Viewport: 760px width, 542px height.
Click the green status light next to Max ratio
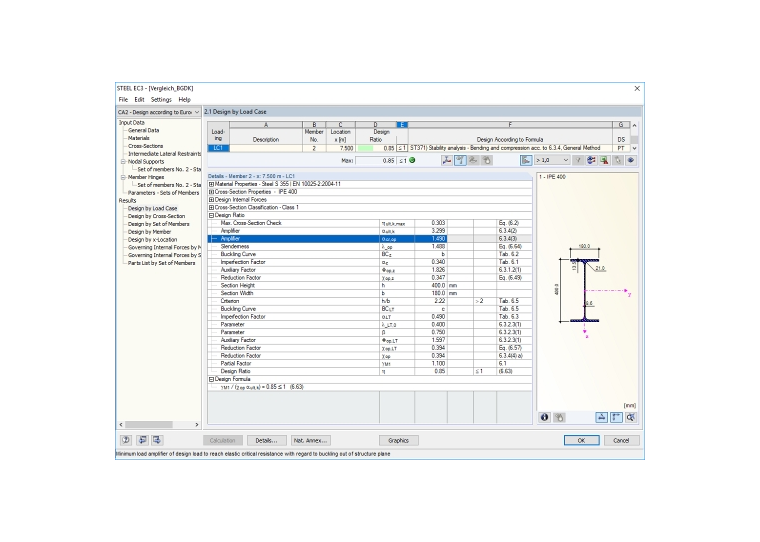point(412,160)
